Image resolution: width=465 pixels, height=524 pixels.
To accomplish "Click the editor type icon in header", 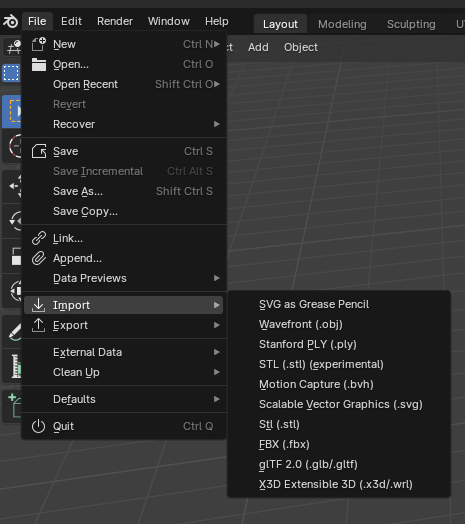I will [x=12, y=47].
